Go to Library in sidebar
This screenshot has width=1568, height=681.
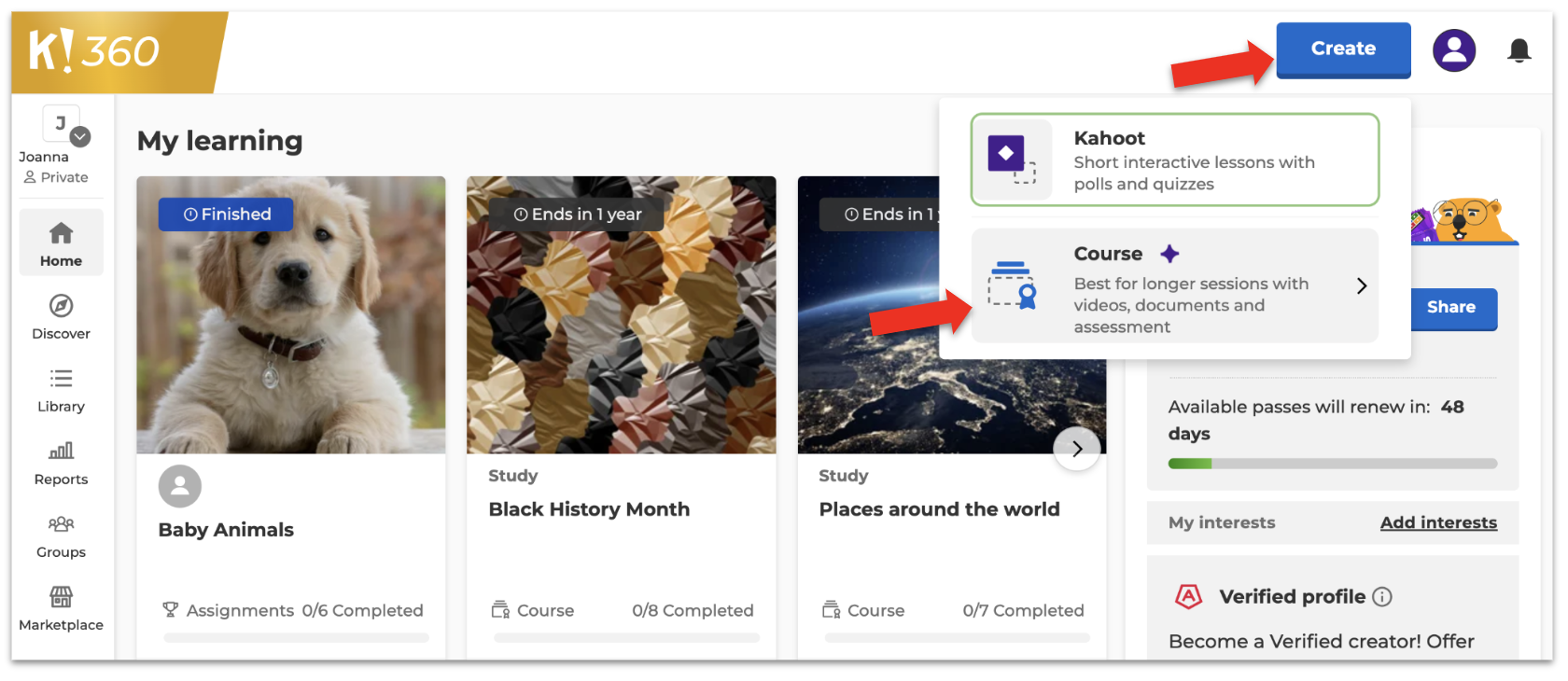coord(61,390)
